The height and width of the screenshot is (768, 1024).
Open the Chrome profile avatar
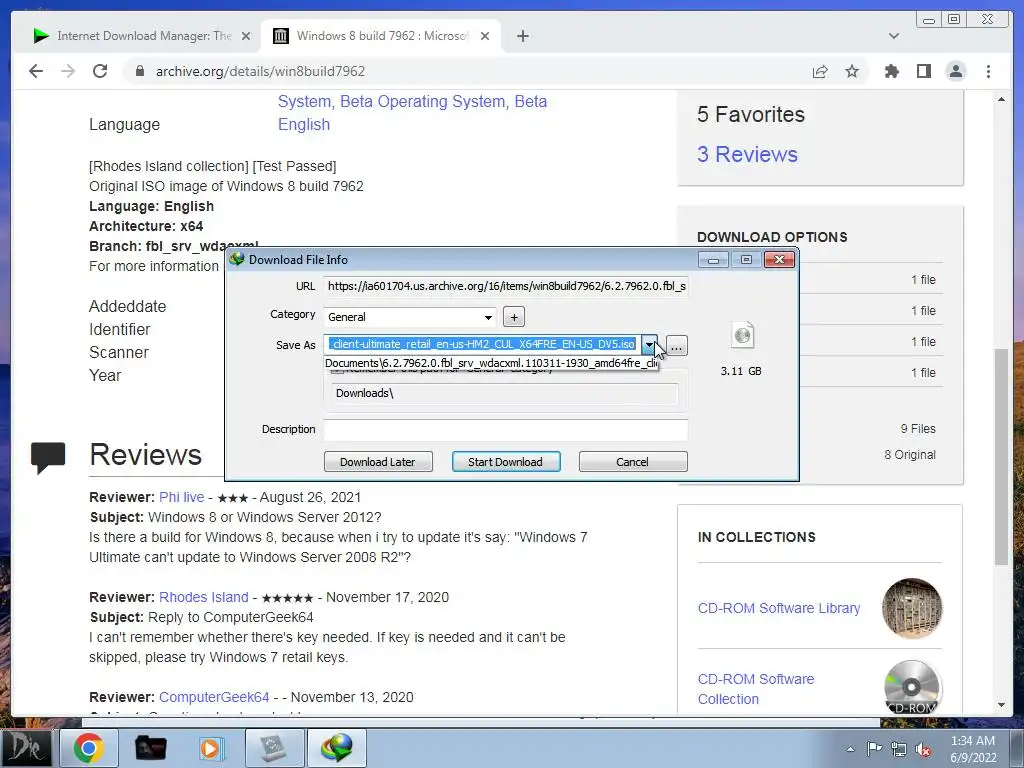tap(955, 71)
